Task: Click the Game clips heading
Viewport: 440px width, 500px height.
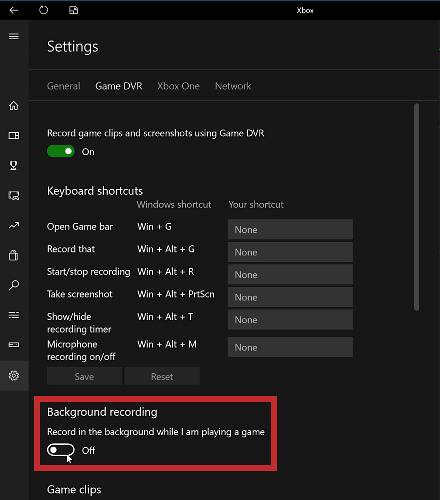Action: pos(74,489)
